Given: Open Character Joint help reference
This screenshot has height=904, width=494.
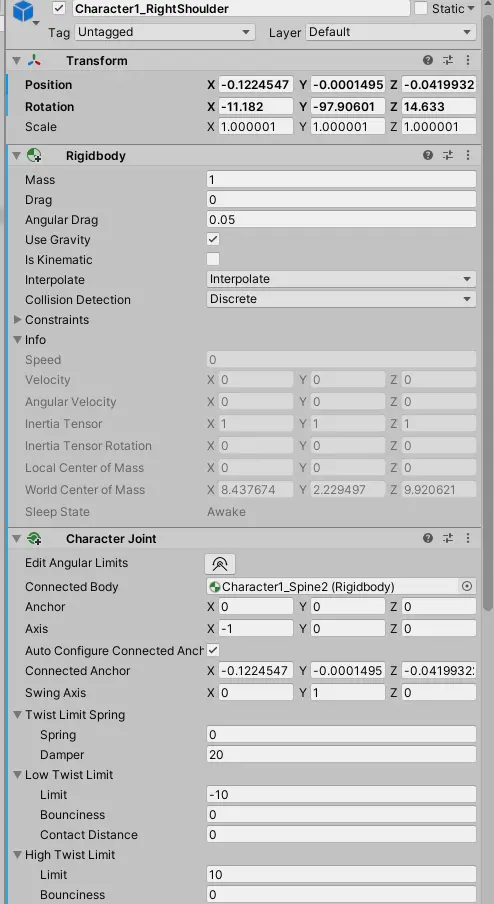Looking at the screenshot, I should [x=428, y=538].
